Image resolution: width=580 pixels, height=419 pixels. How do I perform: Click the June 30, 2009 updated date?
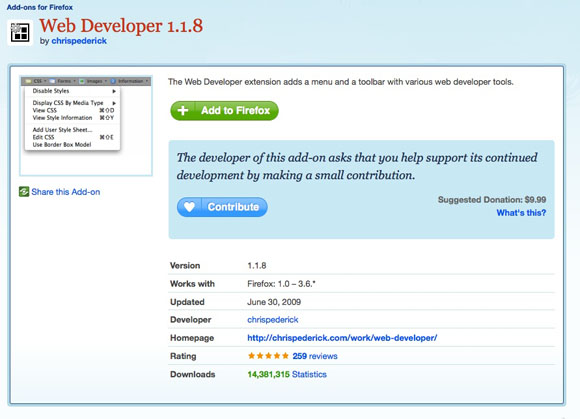[x=274, y=302]
